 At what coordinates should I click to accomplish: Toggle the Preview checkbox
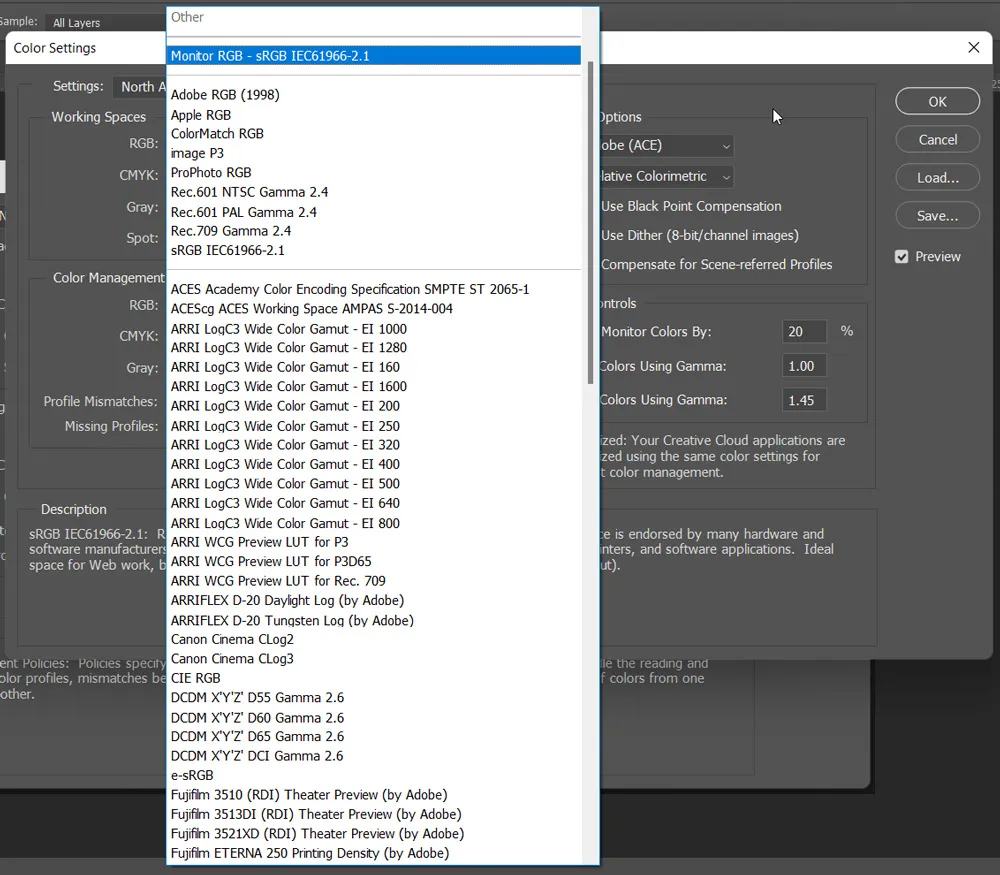pos(902,257)
